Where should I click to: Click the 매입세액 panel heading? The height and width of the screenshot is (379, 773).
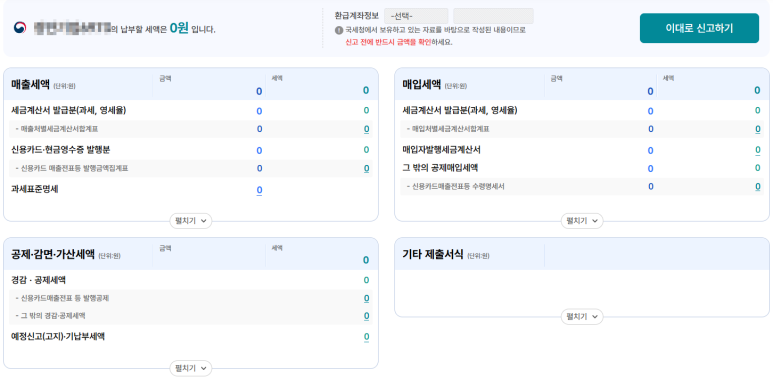pos(422,84)
